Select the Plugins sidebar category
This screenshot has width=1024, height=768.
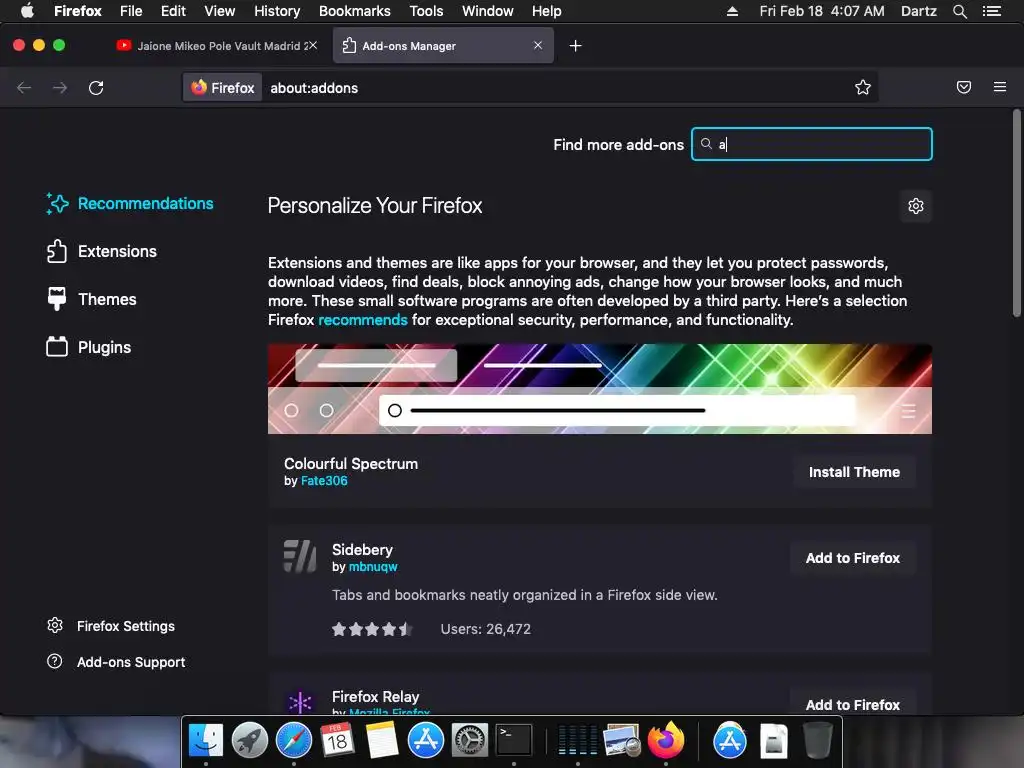pos(89,347)
